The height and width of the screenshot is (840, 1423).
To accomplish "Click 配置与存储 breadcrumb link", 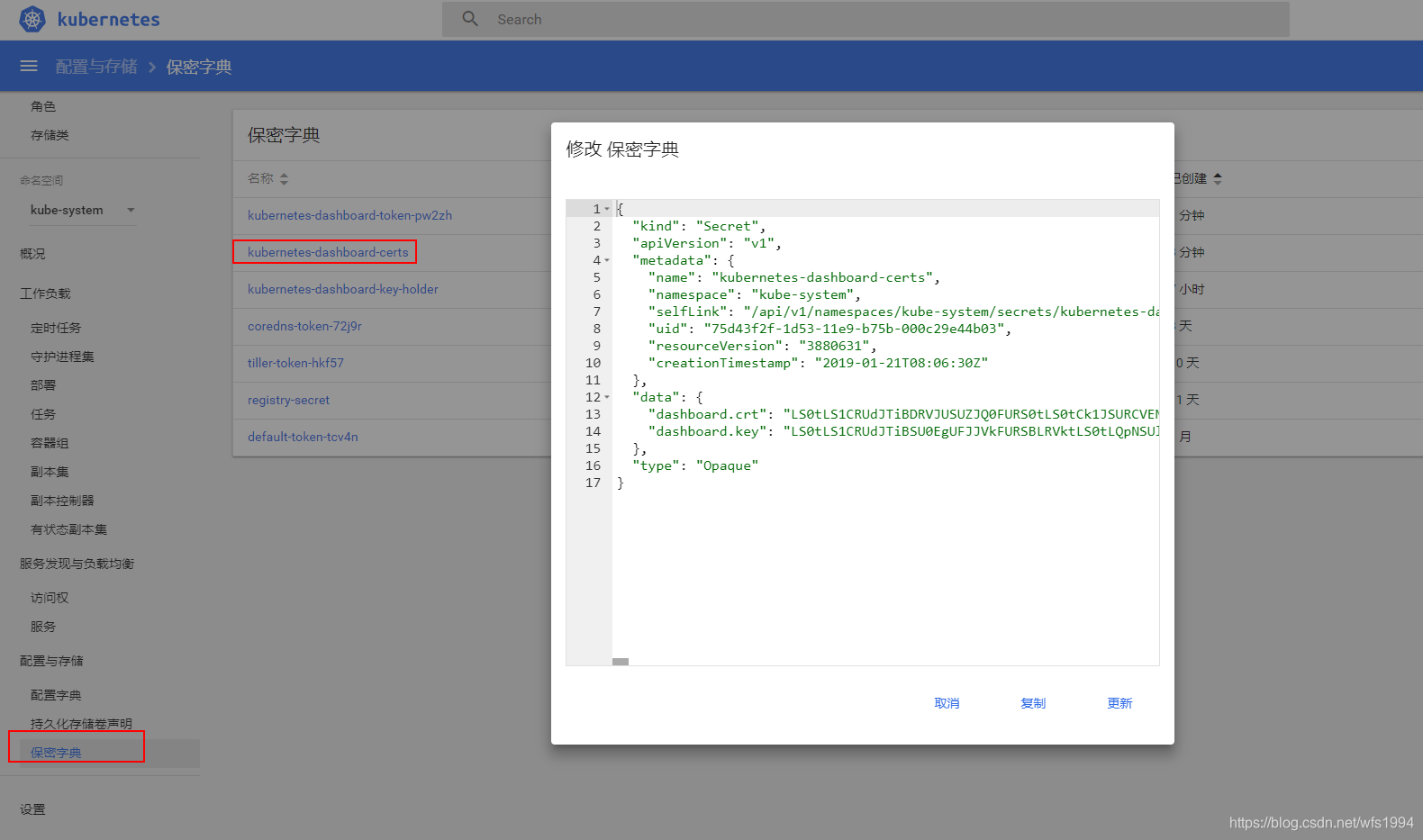I will 96,67.
